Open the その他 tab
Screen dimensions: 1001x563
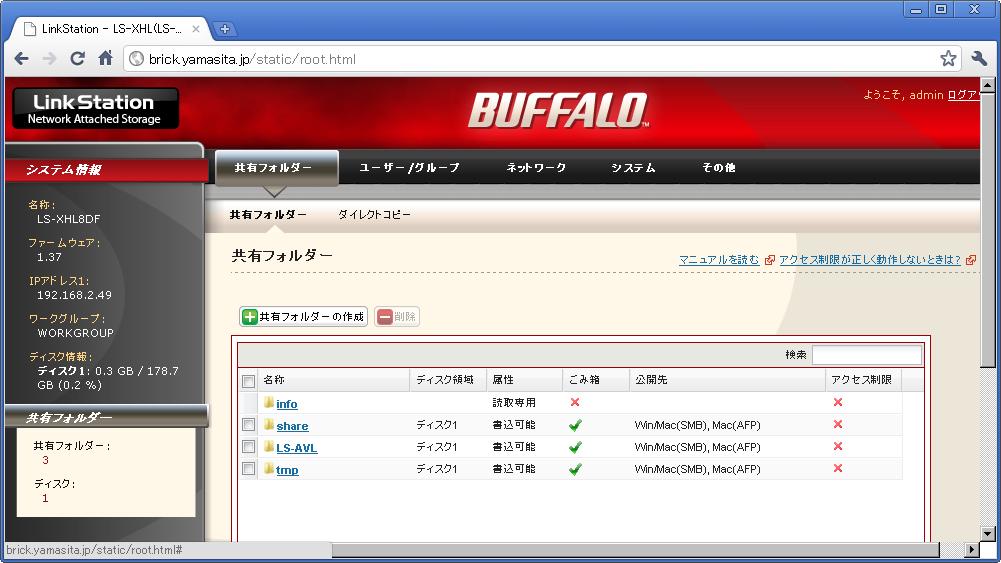(x=719, y=168)
